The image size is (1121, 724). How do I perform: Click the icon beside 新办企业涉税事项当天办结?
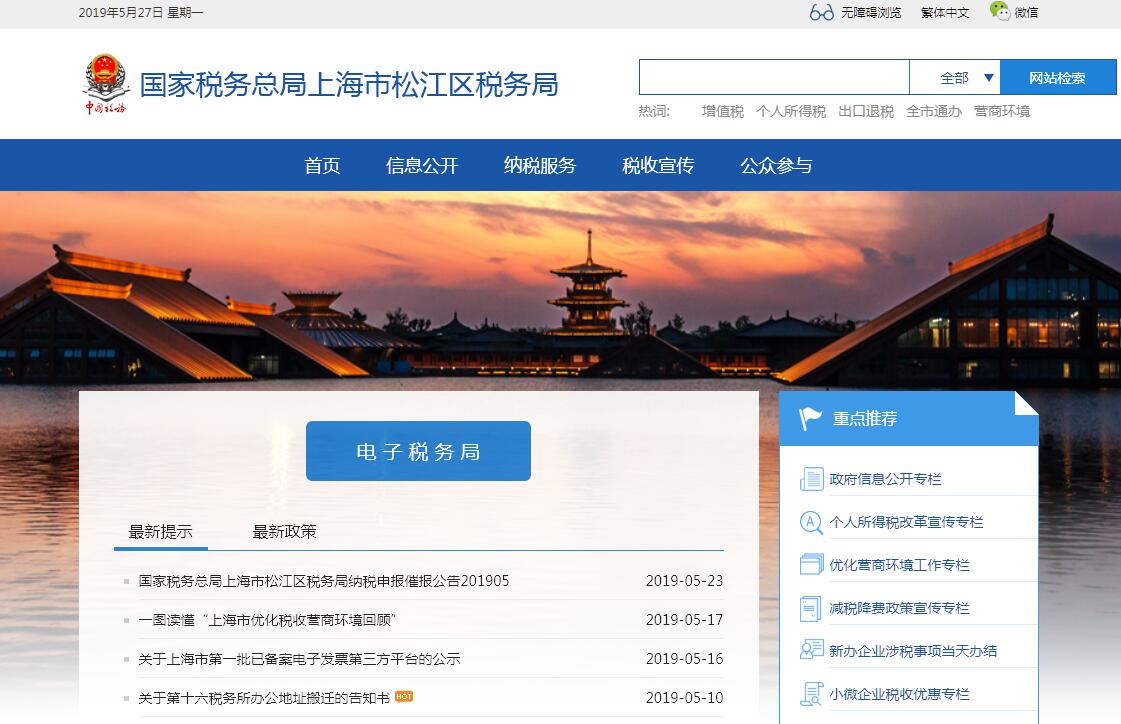pyautogui.click(x=811, y=651)
